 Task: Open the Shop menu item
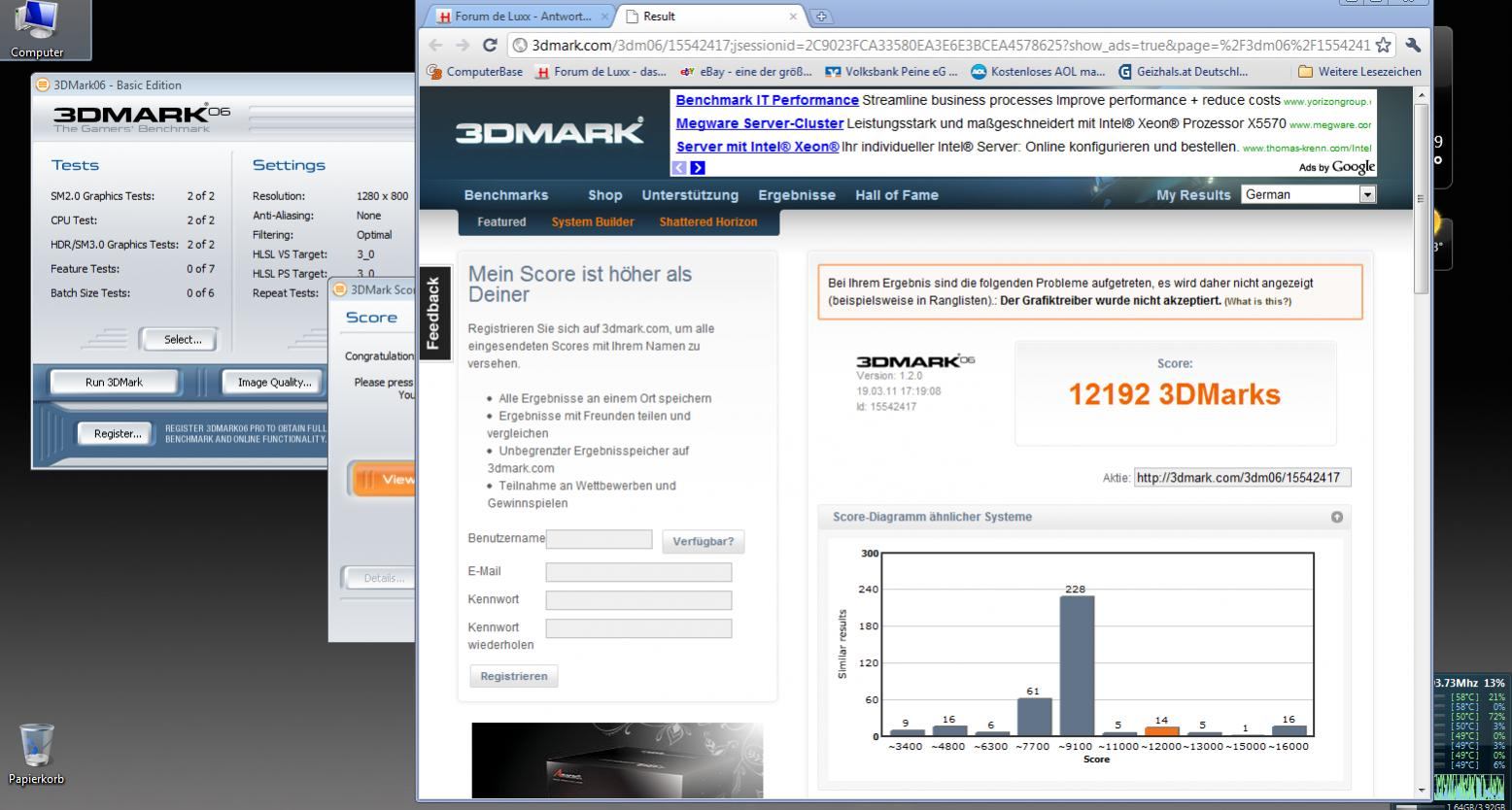[604, 195]
